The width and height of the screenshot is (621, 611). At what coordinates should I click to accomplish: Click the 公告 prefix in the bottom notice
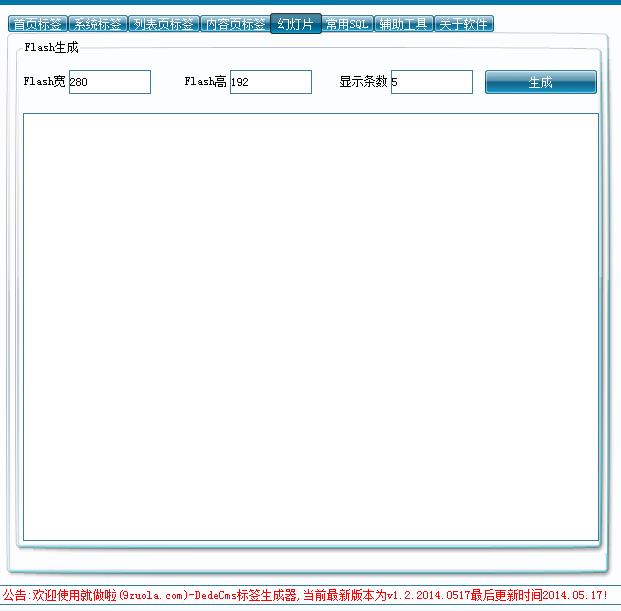pos(15,595)
